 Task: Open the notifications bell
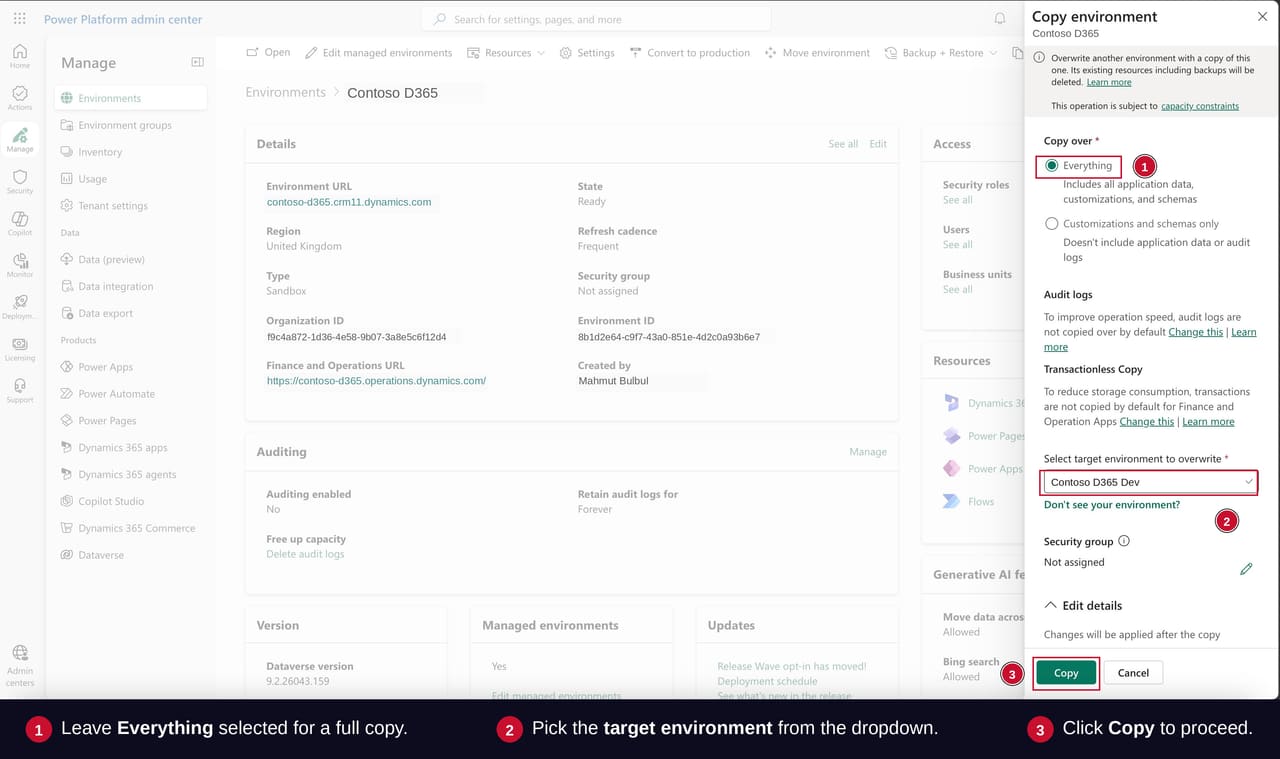pos(1000,18)
